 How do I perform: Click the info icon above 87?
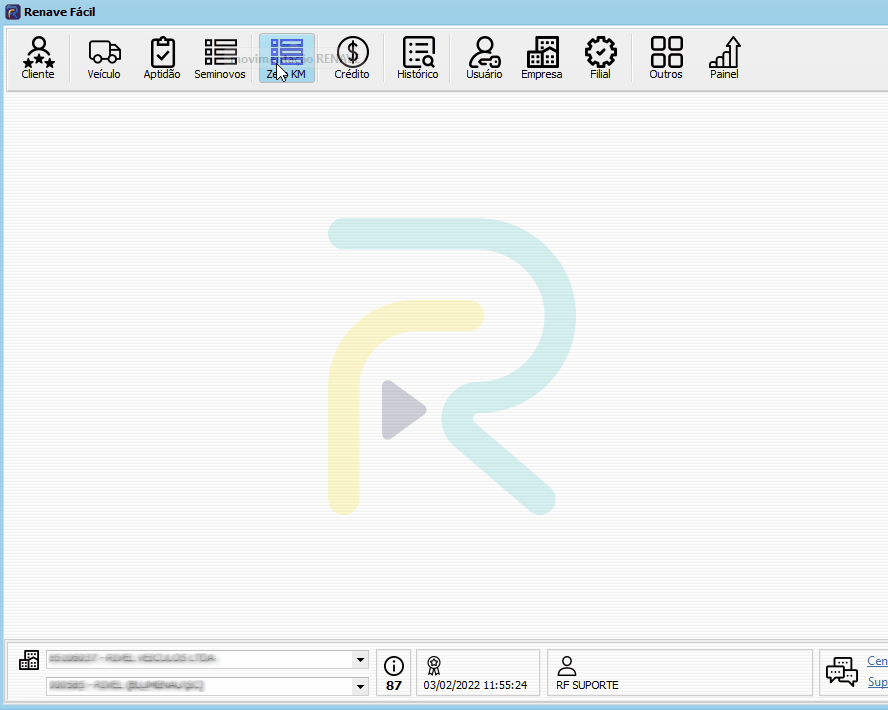[394, 665]
